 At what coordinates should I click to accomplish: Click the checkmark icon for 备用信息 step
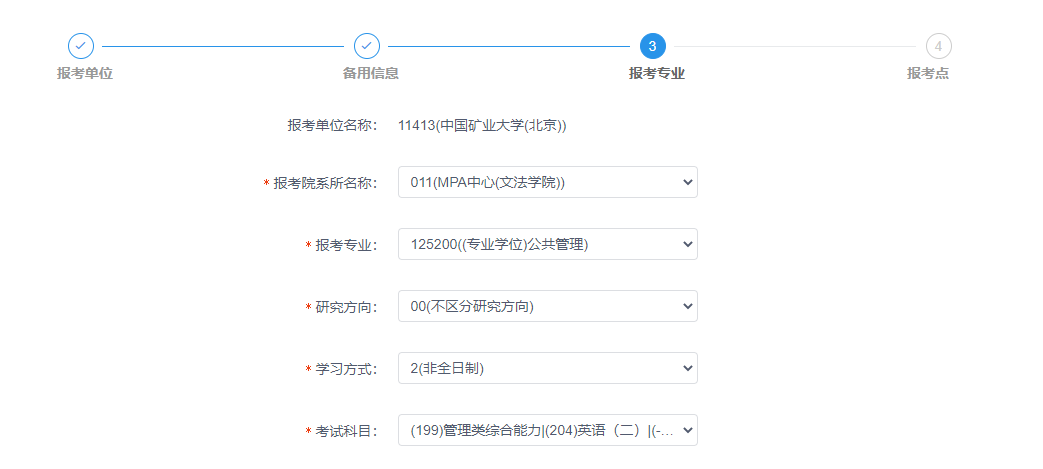[367, 46]
